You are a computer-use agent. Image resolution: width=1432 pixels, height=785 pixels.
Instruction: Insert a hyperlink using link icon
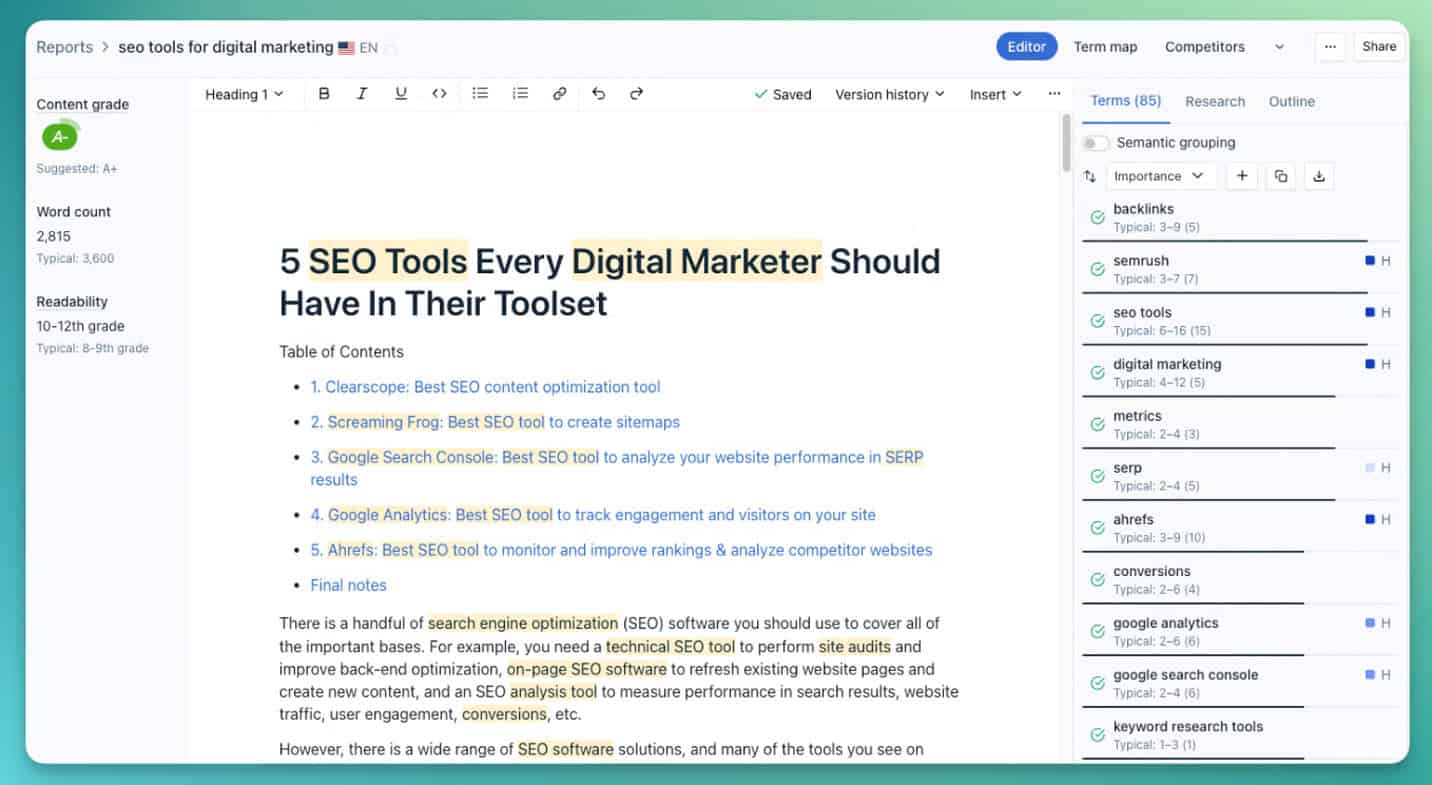coord(560,94)
